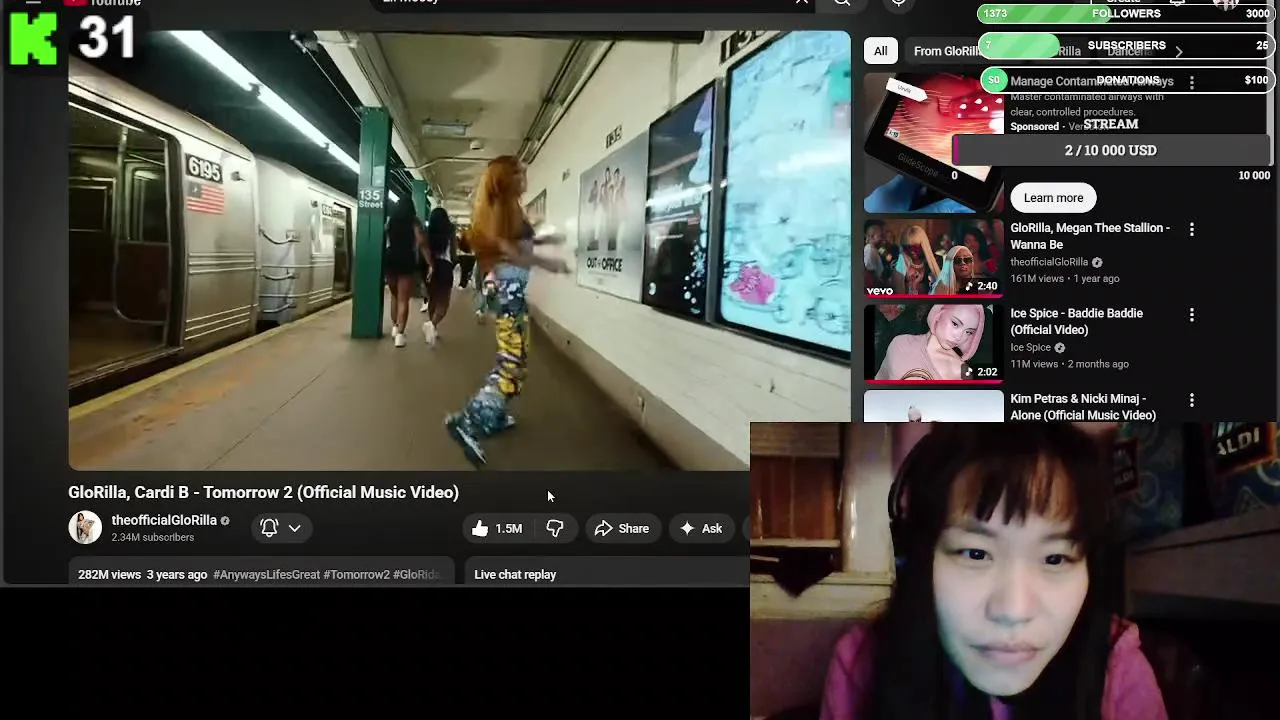
Task: Dislike the video with the thumbs-down icon
Action: point(555,528)
